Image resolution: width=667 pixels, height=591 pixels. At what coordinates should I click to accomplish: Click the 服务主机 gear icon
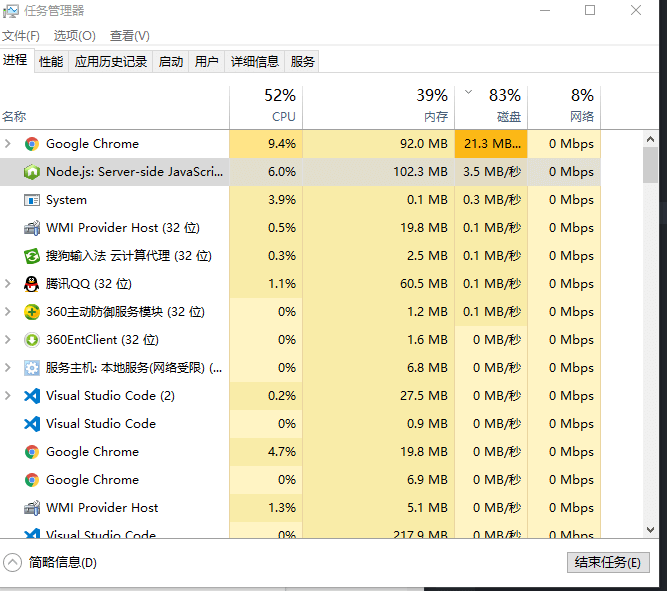pyautogui.click(x=32, y=368)
